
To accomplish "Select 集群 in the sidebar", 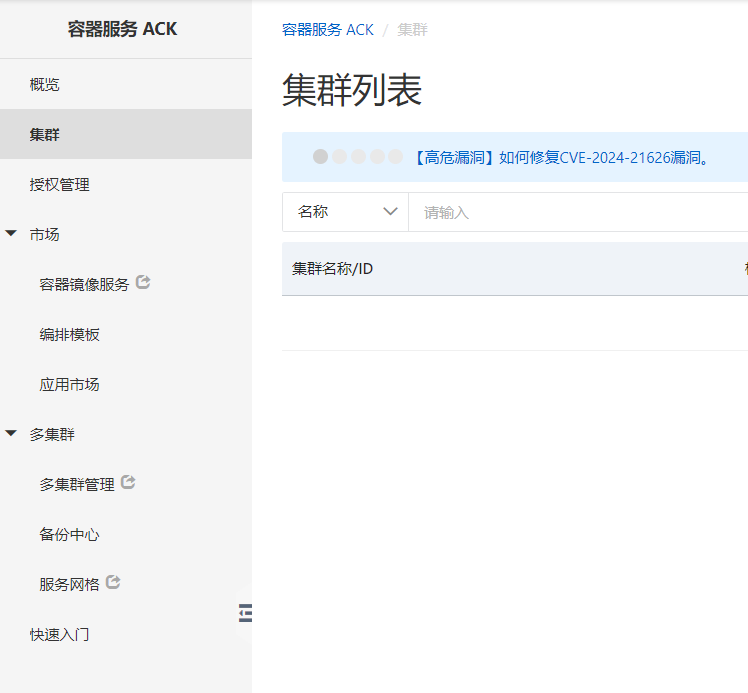I will [x=125, y=134].
